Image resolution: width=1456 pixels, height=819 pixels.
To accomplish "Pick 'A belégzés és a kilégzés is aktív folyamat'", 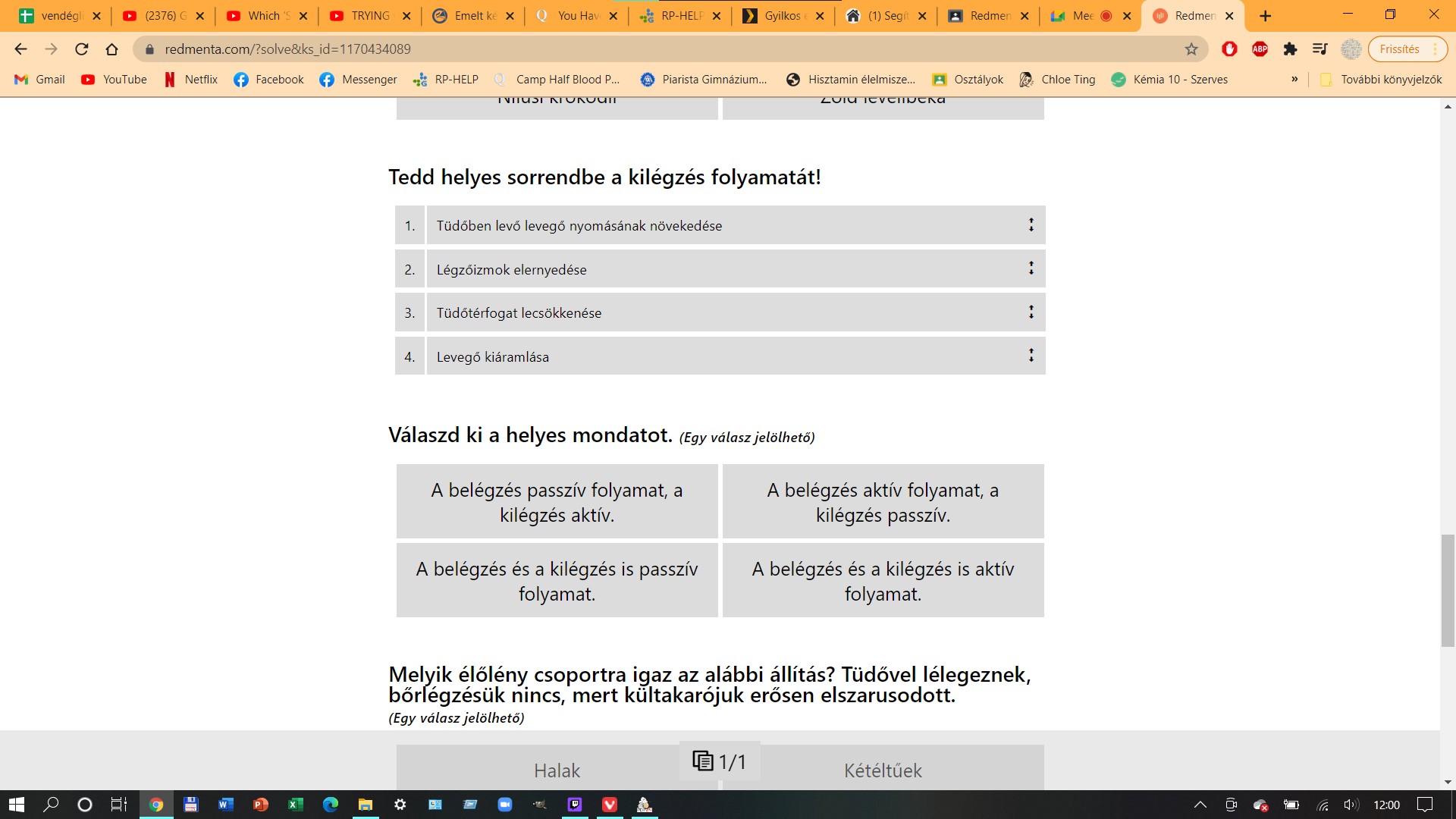I will click(x=883, y=581).
